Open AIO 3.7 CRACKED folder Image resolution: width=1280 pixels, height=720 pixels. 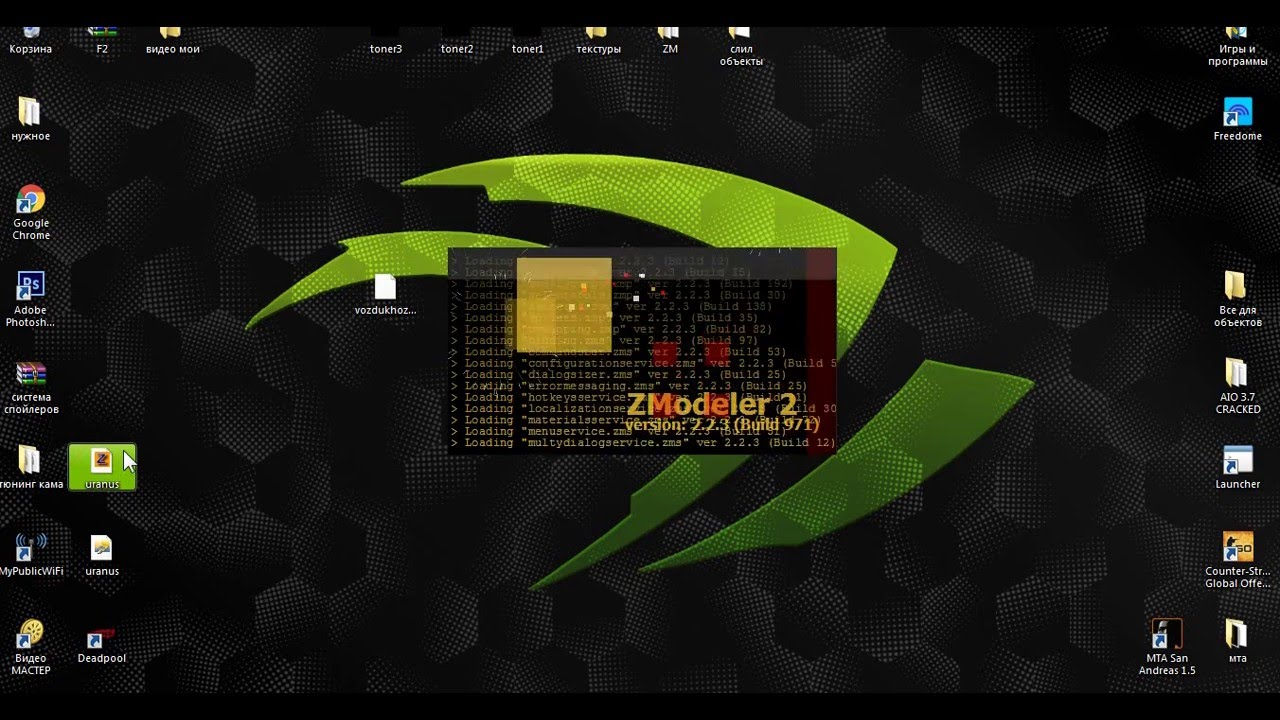pyautogui.click(x=1238, y=387)
